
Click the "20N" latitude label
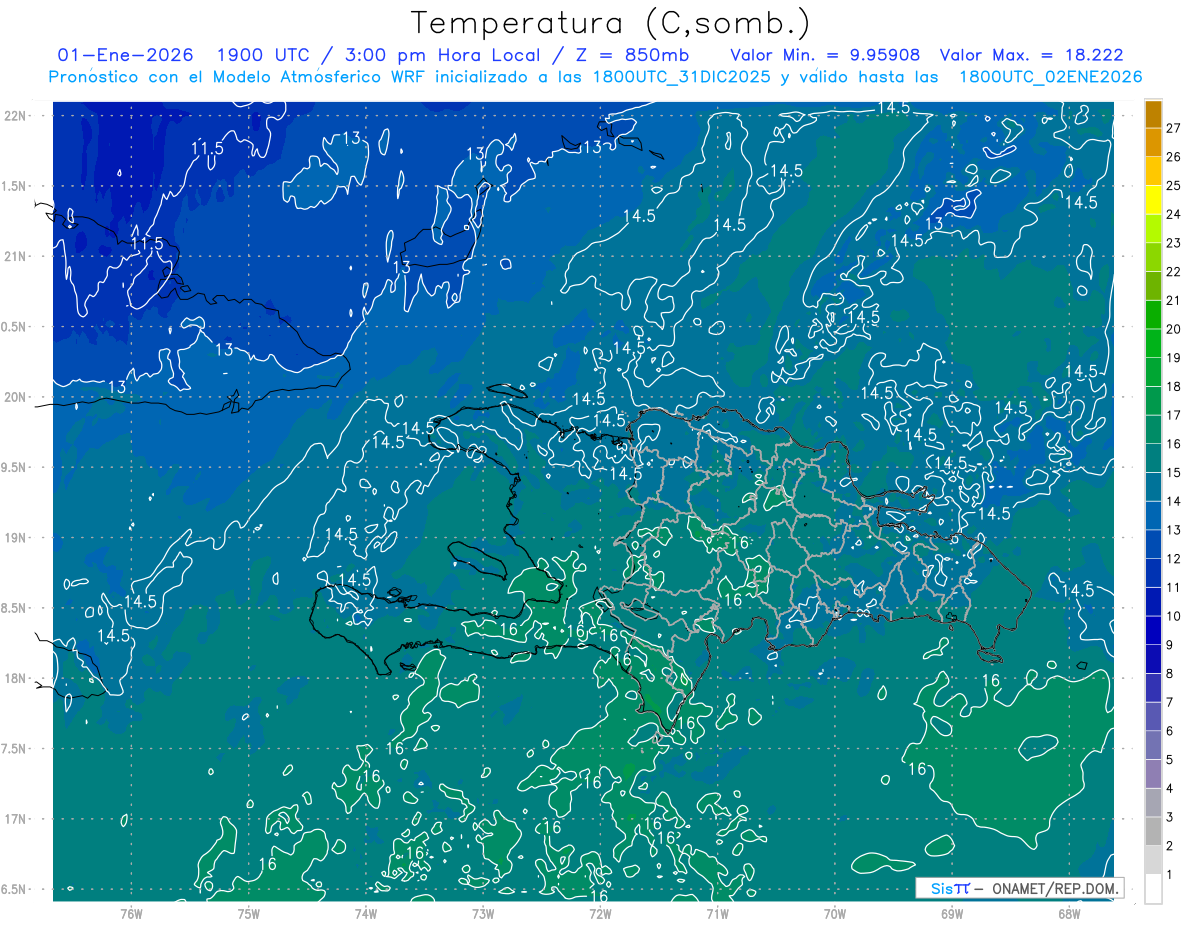pyautogui.click(x=17, y=397)
